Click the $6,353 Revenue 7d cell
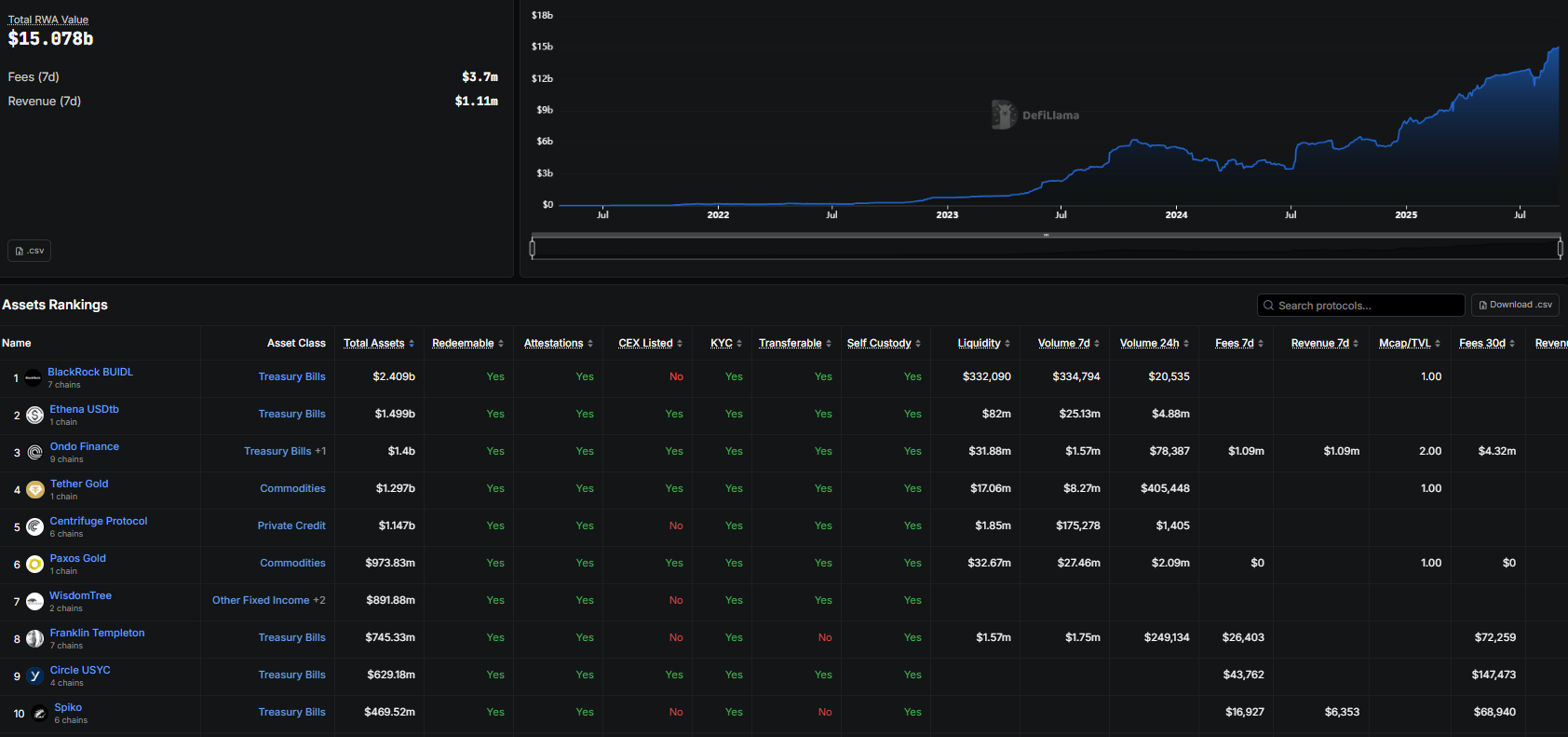This screenshot has height=737, width=1568. (x=1342, y=712)
